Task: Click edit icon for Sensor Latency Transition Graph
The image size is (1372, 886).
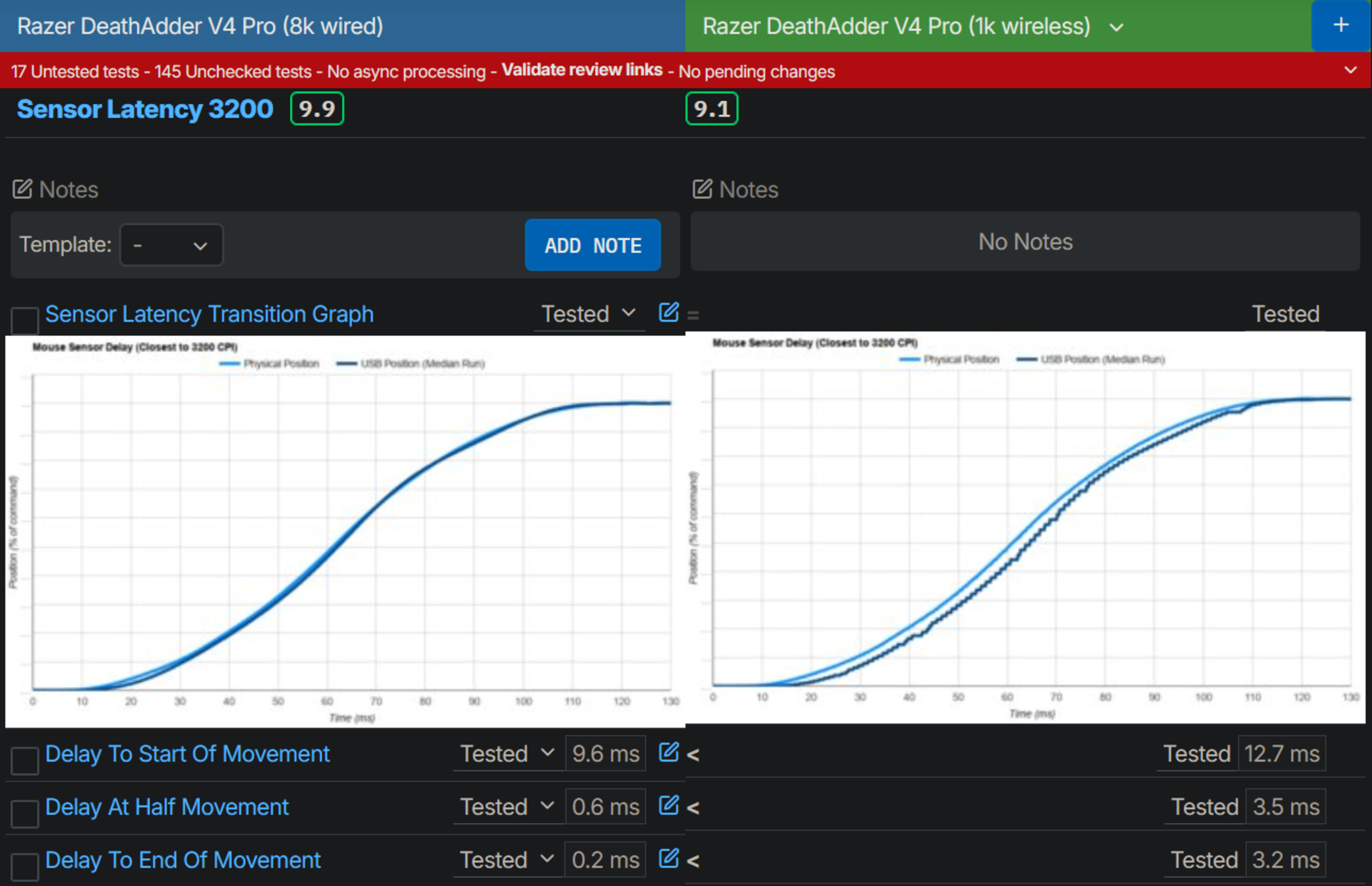Action: [668, 312]
